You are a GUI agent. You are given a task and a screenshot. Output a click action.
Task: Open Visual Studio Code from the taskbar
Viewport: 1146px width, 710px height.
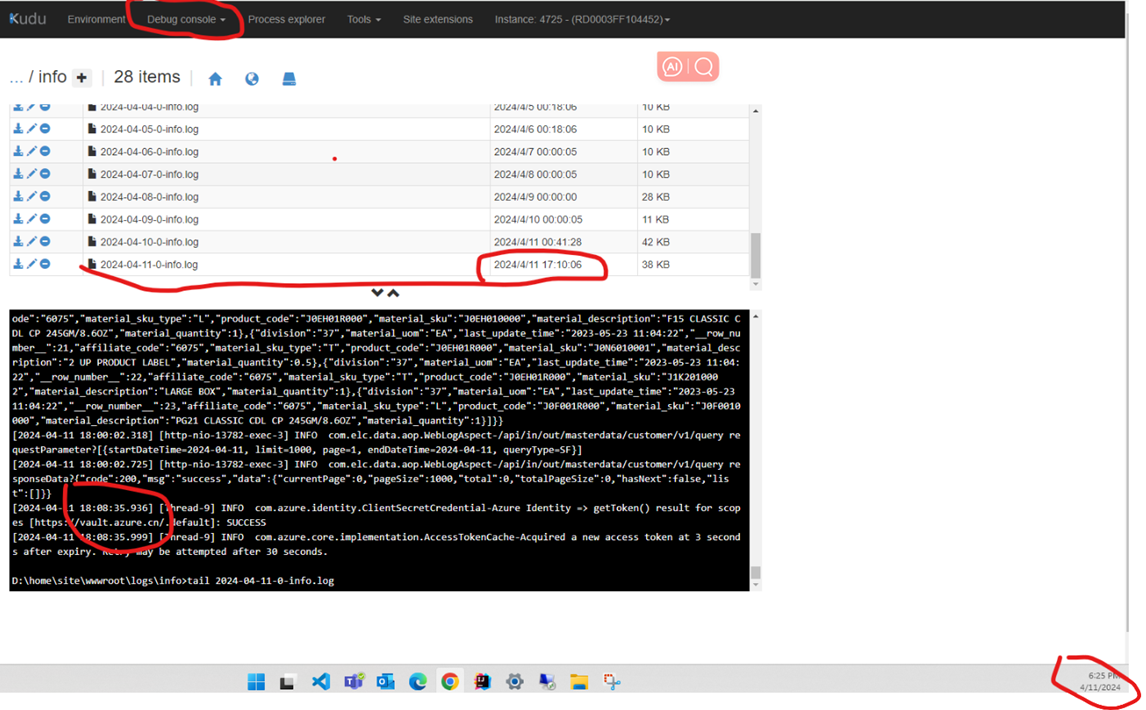click(321, 681)
